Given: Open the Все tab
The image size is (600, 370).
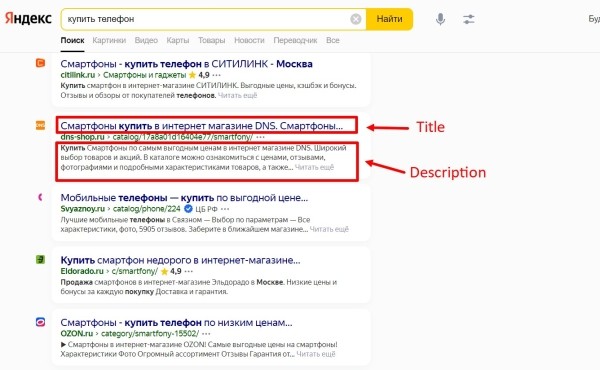Looking at the screenshot, I should point(333,41).
